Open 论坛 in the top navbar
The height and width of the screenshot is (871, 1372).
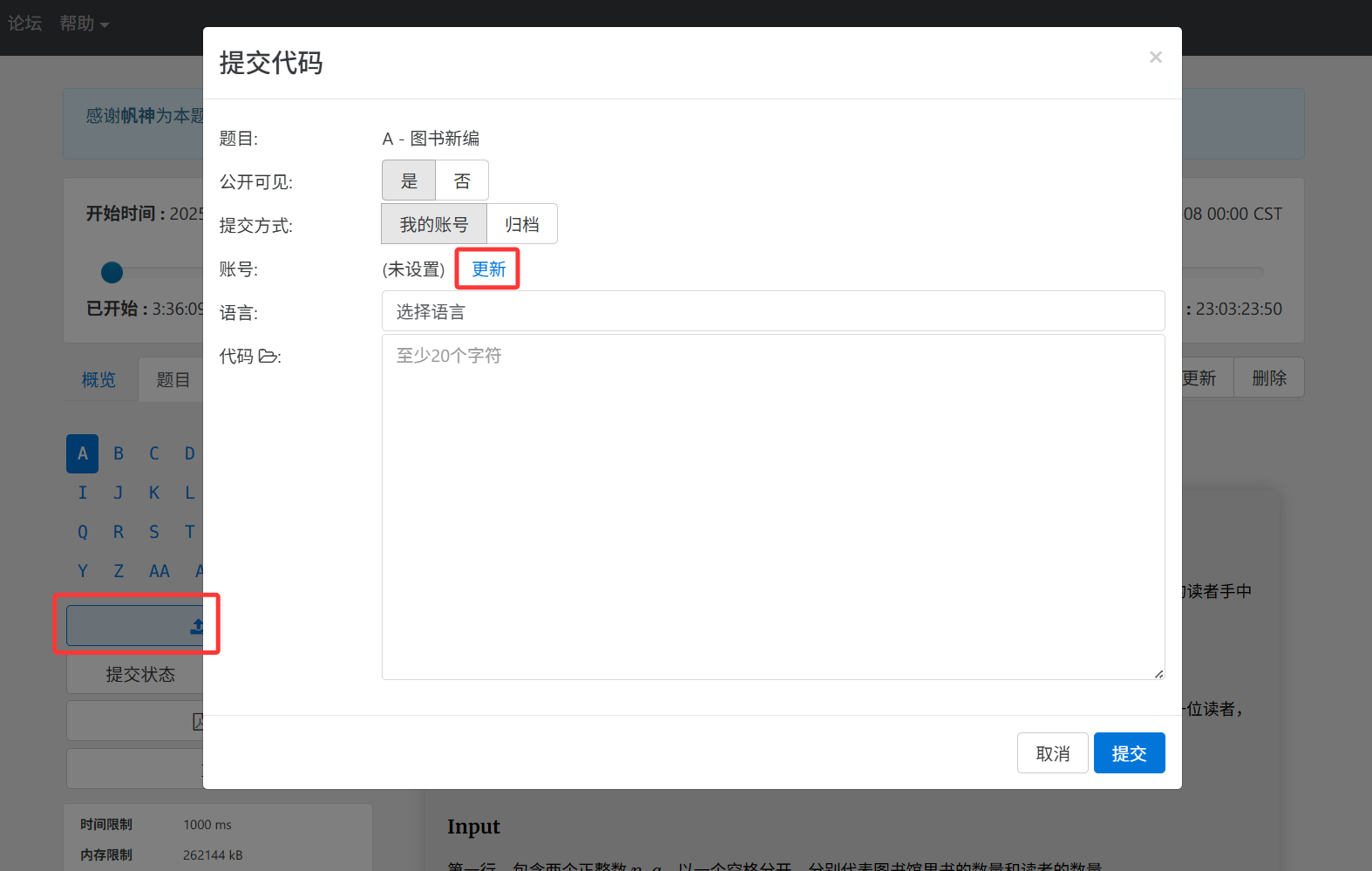(24, 24)
